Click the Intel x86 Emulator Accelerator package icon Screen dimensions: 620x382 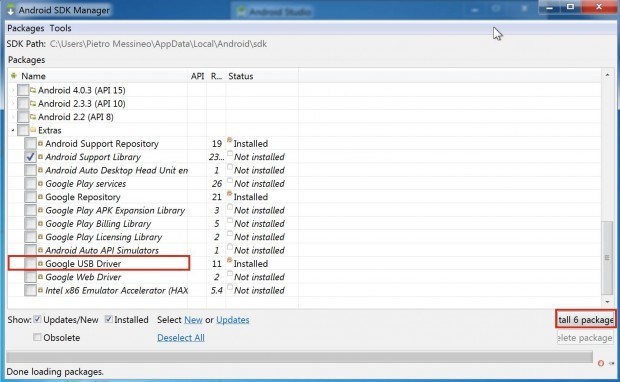40,290
